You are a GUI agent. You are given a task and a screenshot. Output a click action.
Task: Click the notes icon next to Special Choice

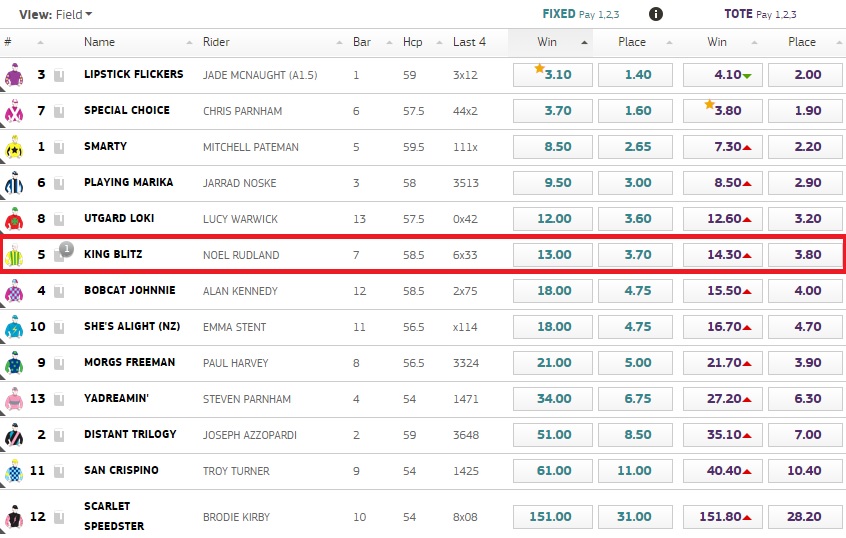(60, 111)
